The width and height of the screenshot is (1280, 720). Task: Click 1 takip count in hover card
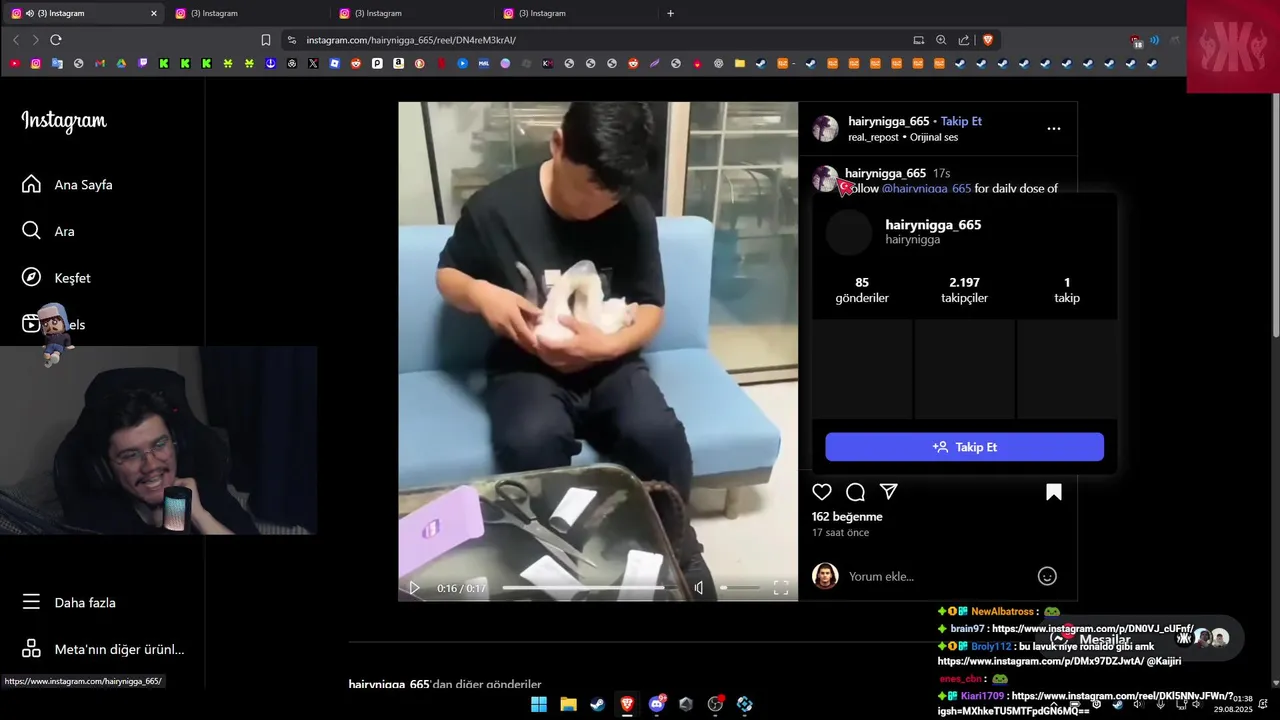click(1067, 290)
